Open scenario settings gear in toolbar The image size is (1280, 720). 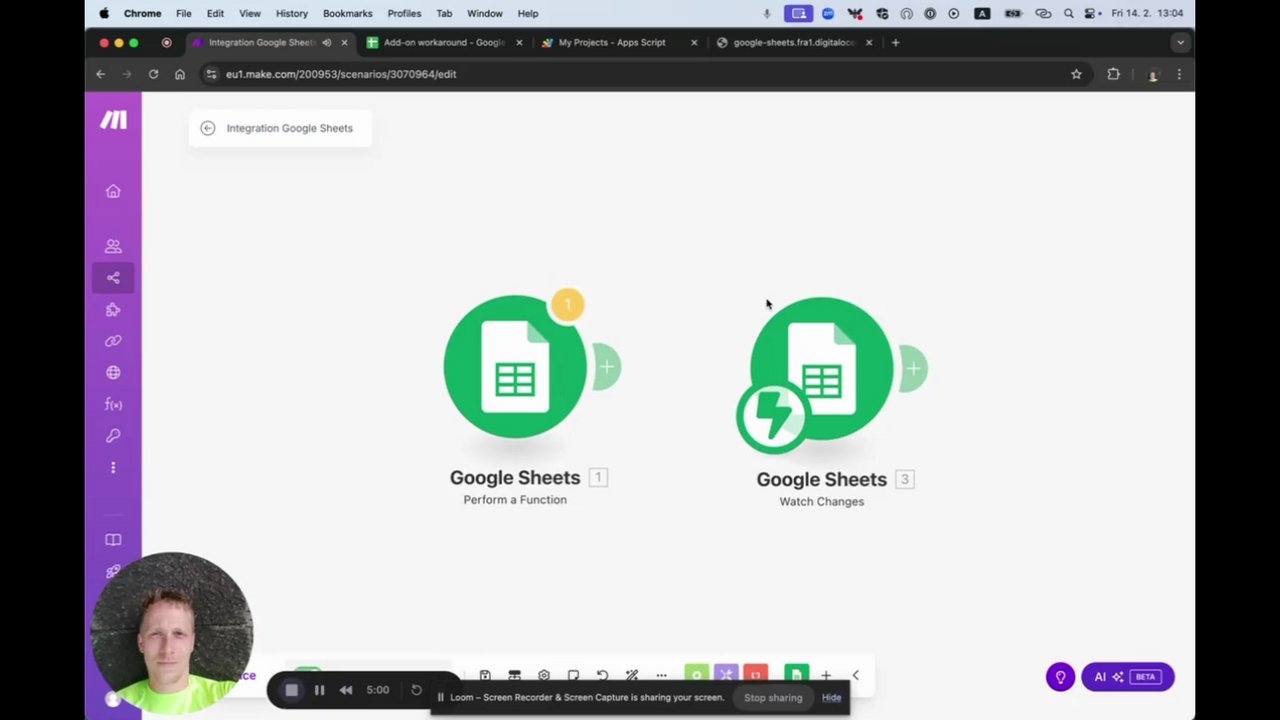tap(544, 676)
